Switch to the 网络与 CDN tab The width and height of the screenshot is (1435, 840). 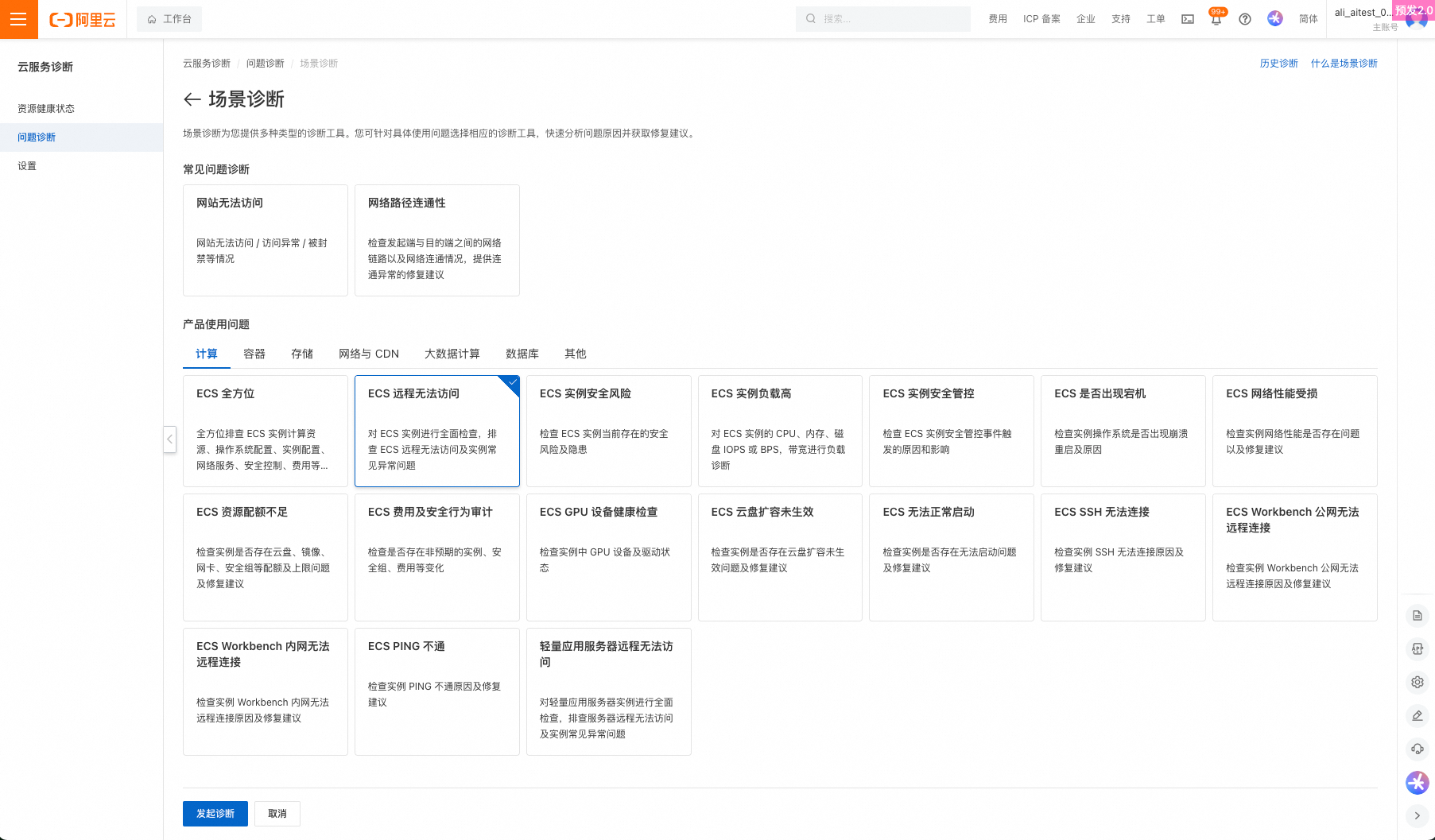pos(369,354)
